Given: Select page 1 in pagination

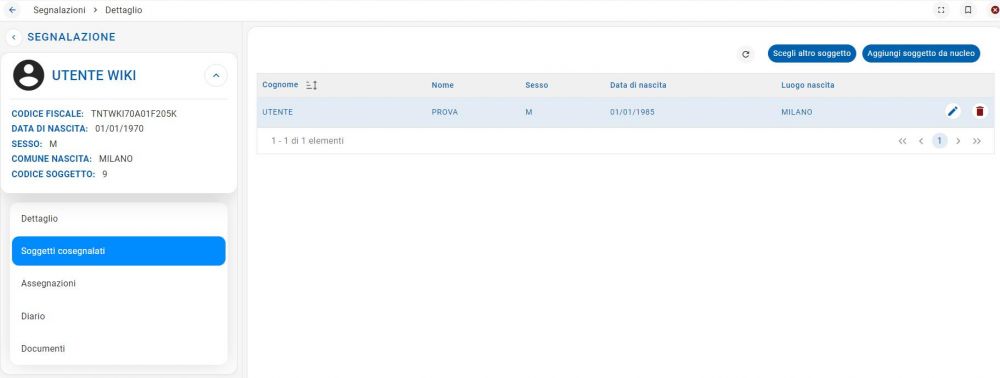Looking at the screenshot, I should pos(939,141).
